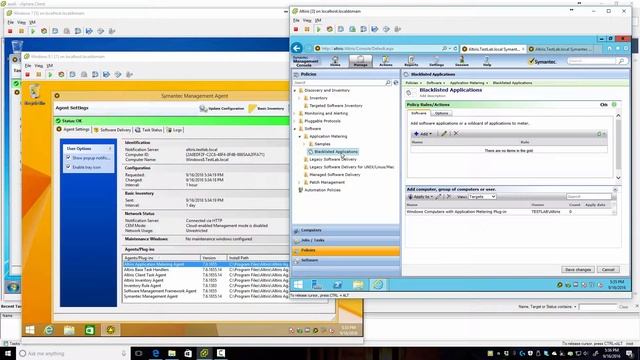Screen dimensions: 640x360
Task: Click browser back arrow in Altiris VM
Action: click(x=297, y=48)
